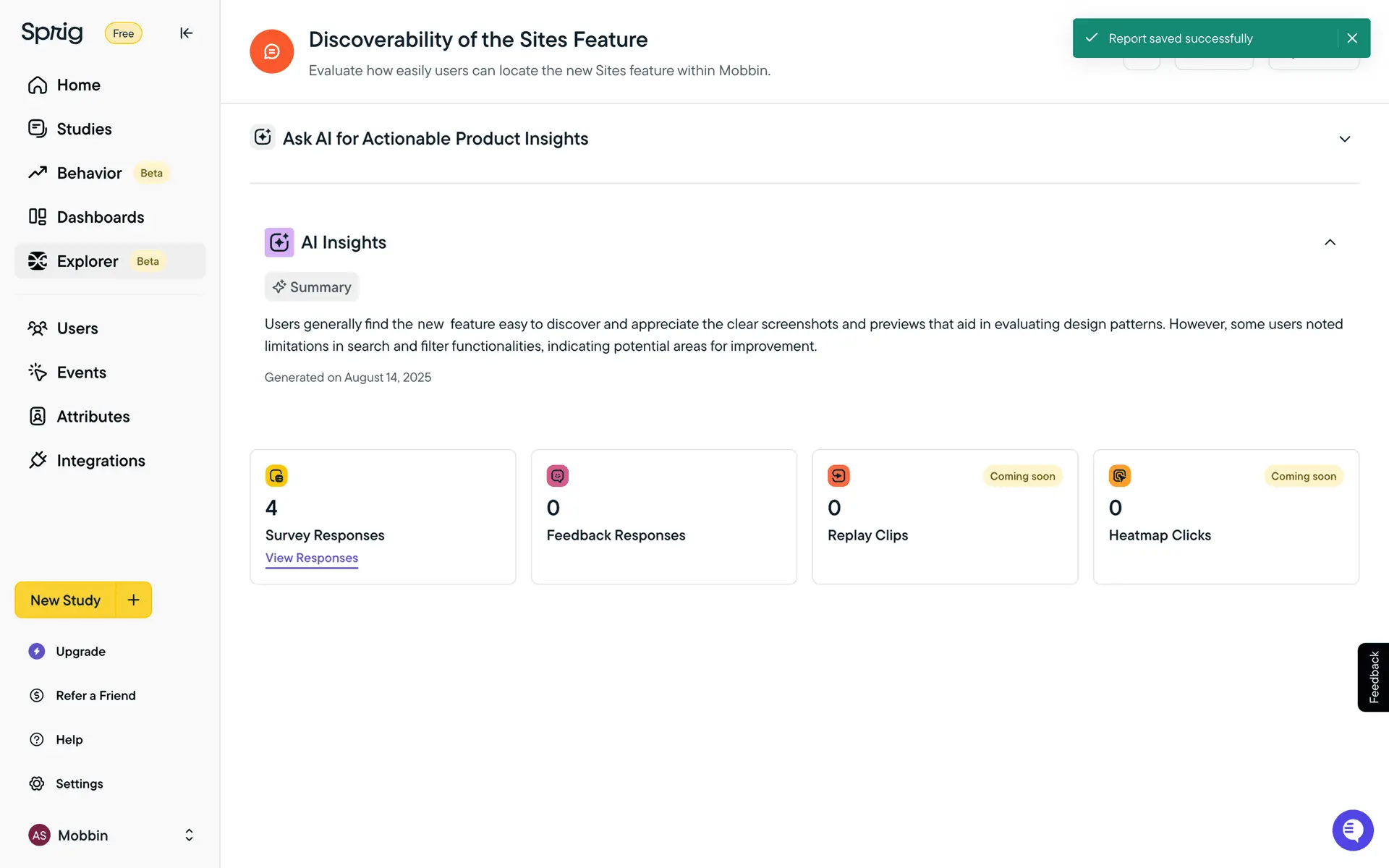The height and width of the screenshot is (868, 1389).
Task: Open the orange study survey icon
Action: pyautogui.click(x=271, y=51)
